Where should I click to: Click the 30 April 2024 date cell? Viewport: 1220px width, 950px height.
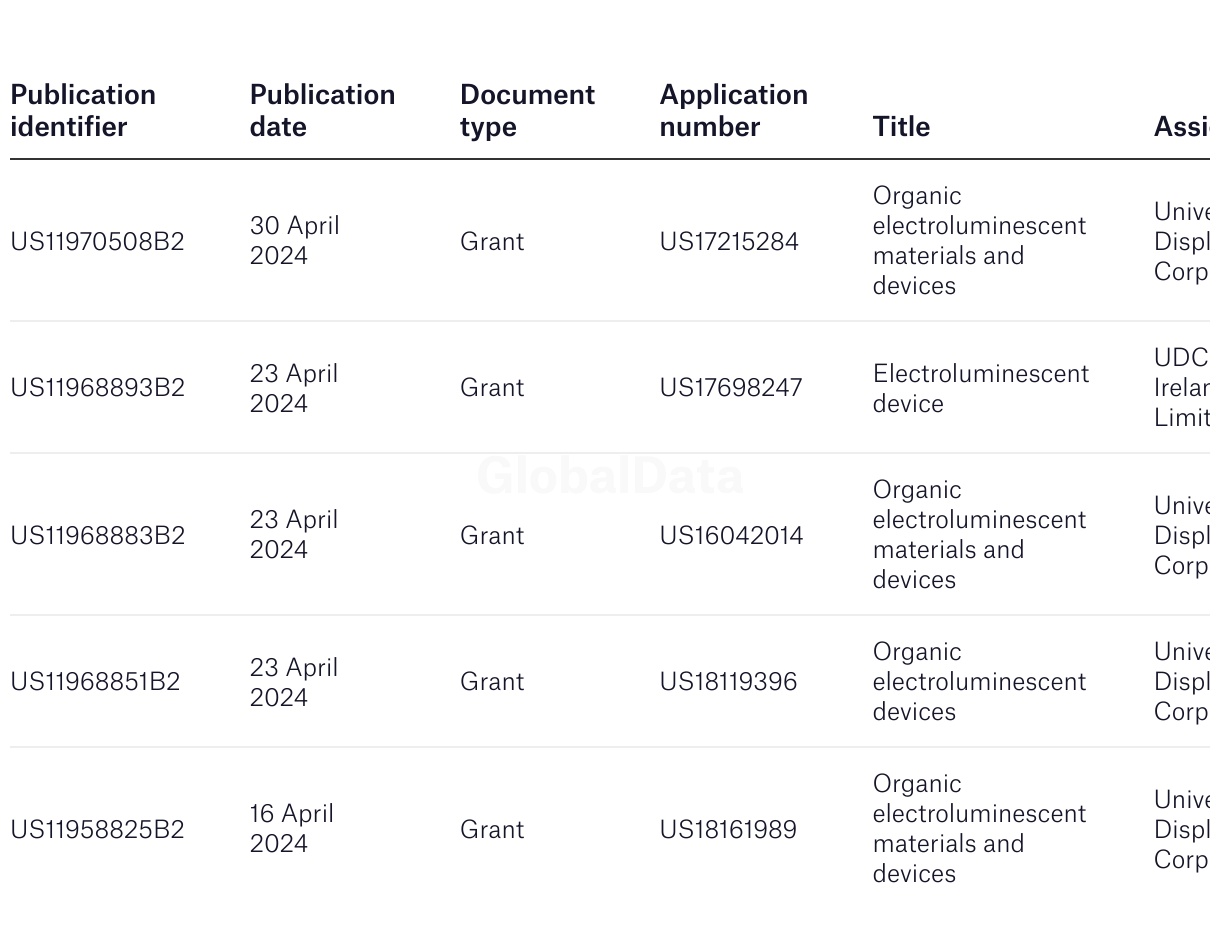pyautogui.click(x=294, y=240)
